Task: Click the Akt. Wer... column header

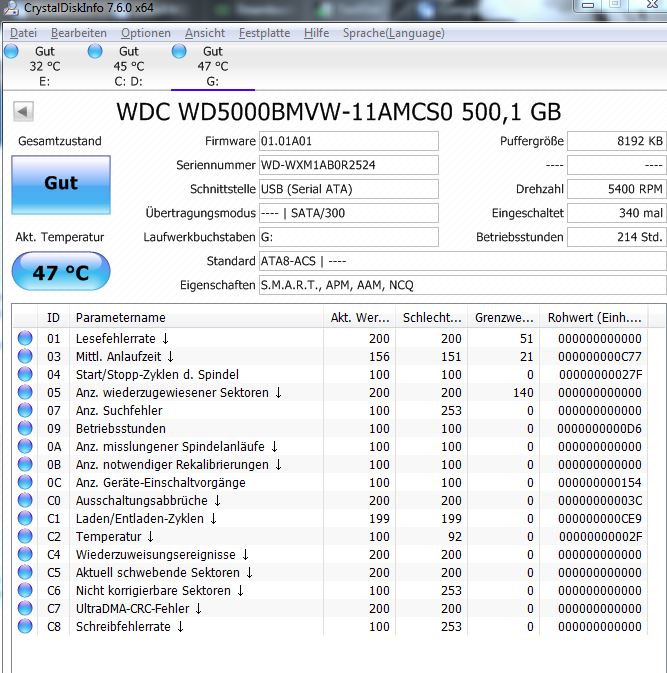Action: click(x=360, y=318)
